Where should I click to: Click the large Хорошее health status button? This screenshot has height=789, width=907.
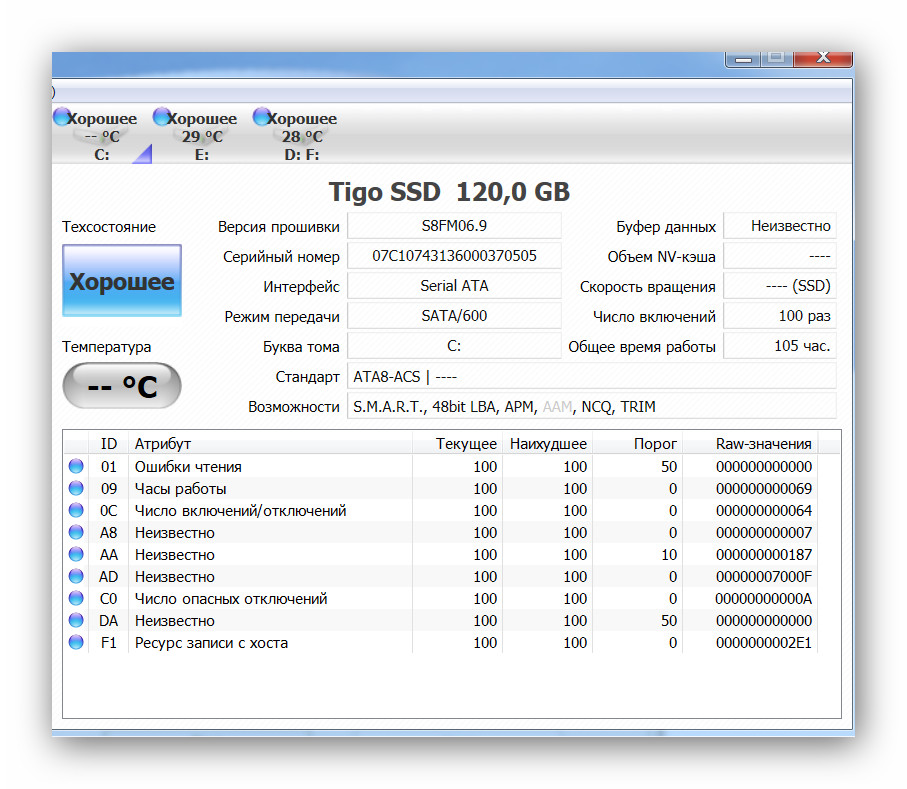(122, 281)
